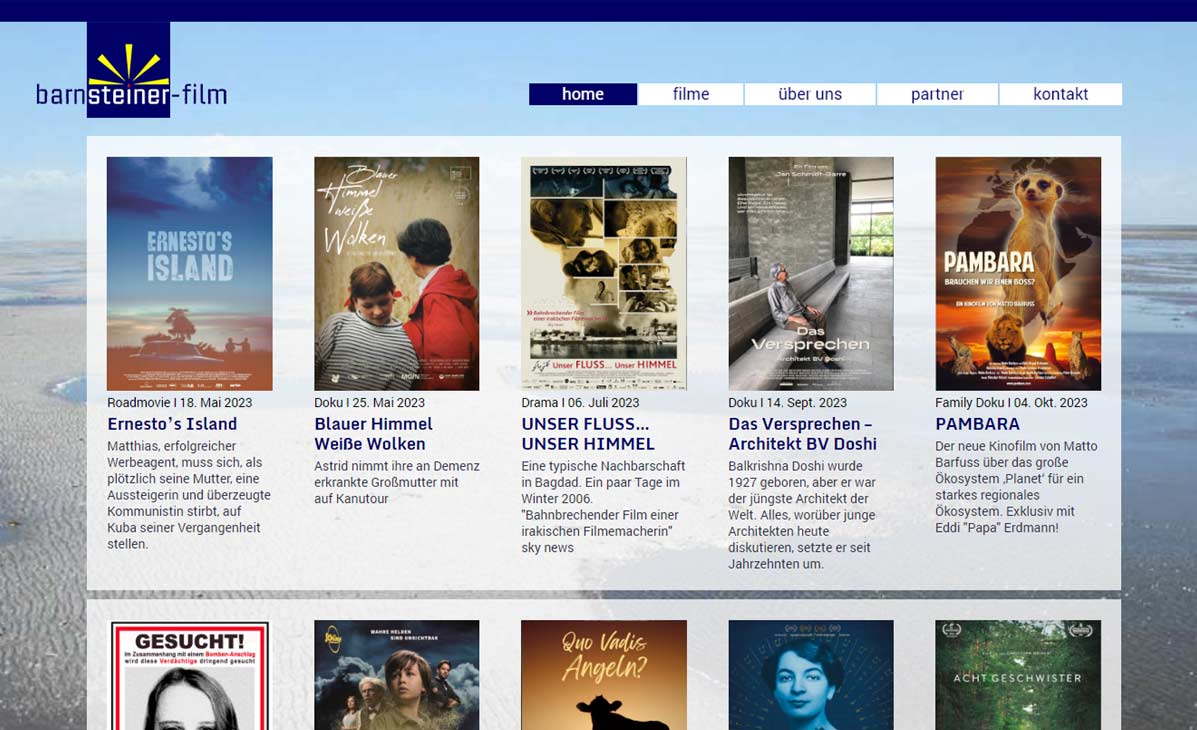Open the über uns page

click(810, 94)
